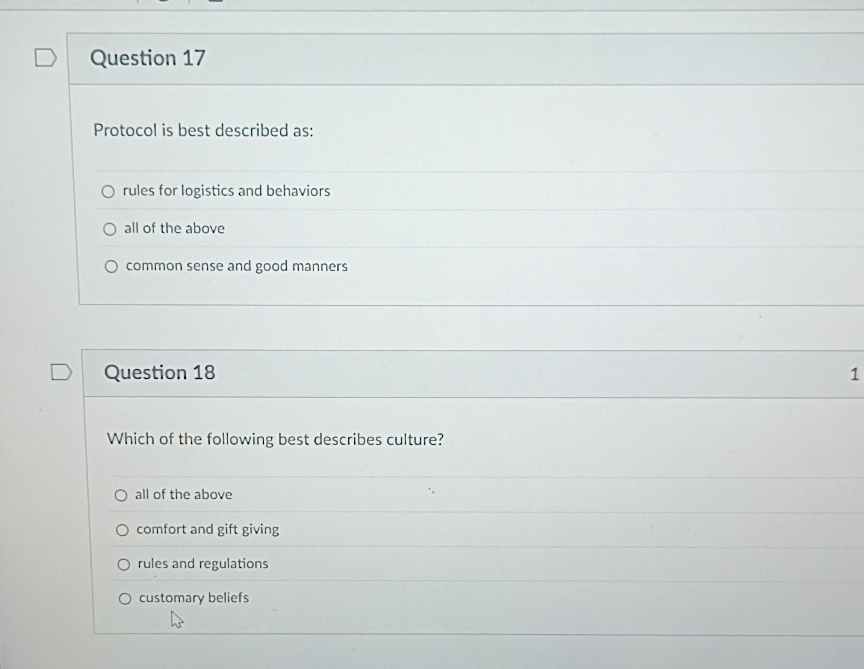
Task: Click the Question 18 header title
Action: tap(160, 373)
